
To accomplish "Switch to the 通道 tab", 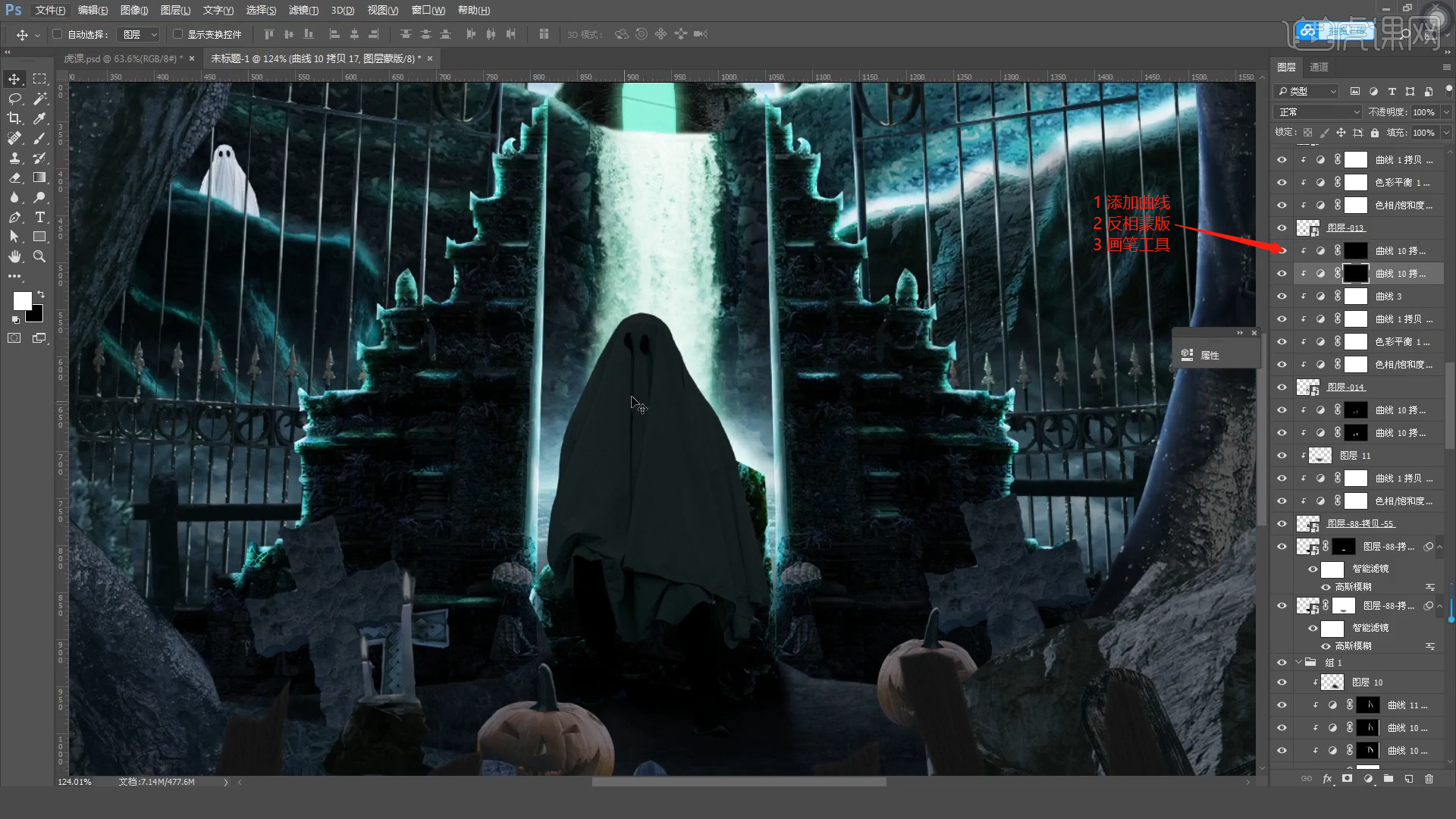I will tap(1319, 67).
